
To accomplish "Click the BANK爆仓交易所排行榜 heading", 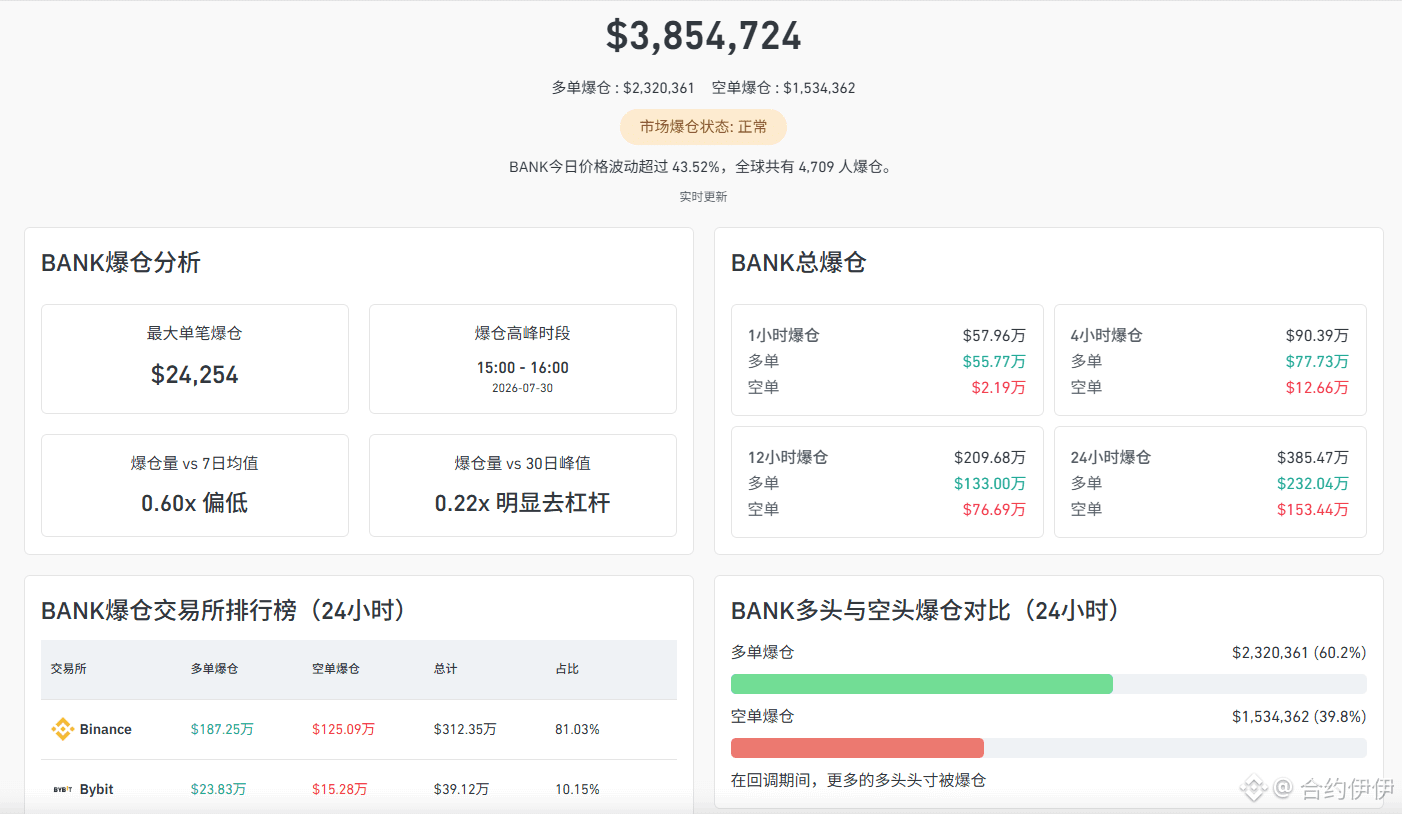I will [225, 610].
